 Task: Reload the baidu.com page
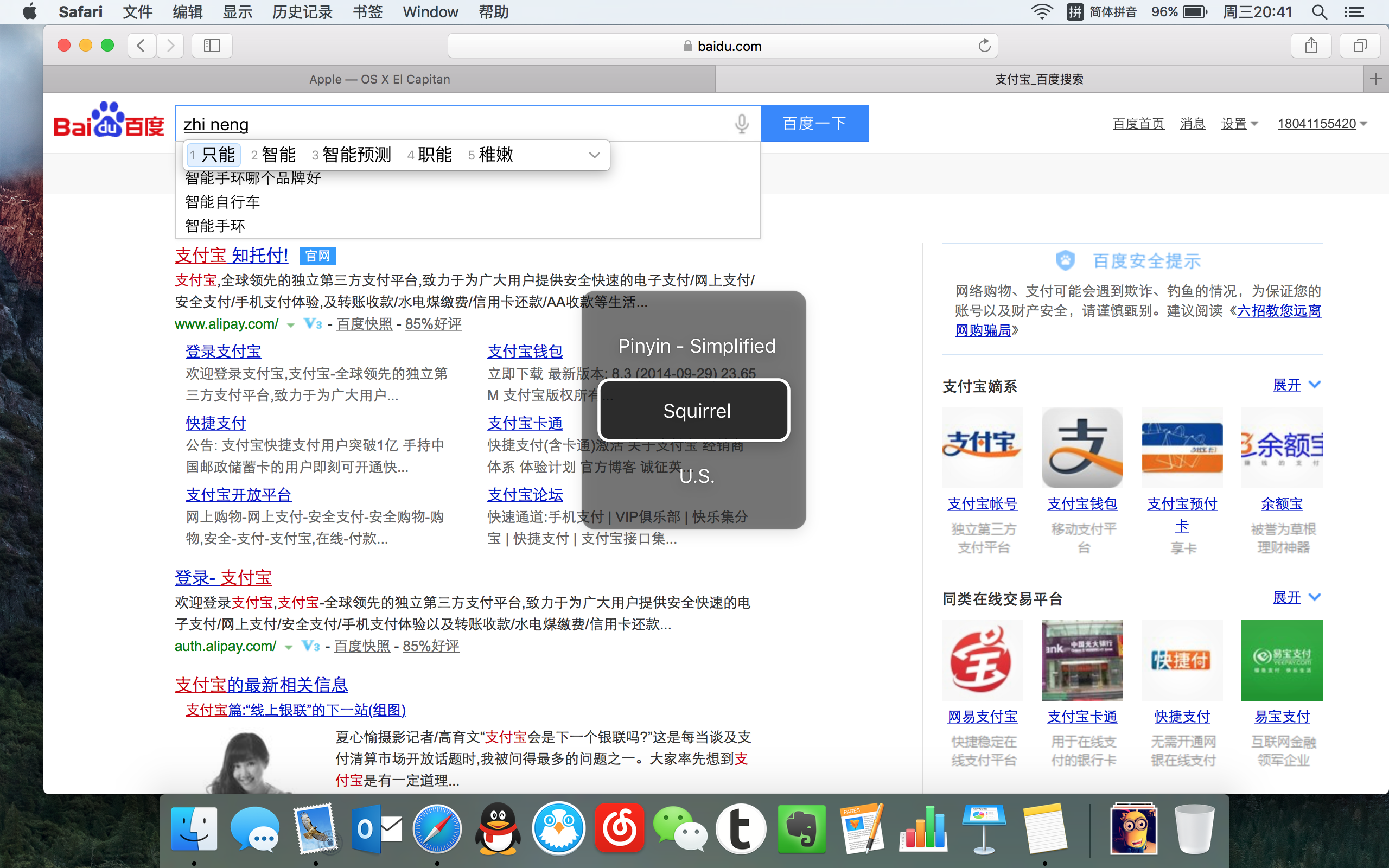click(x=984, y=46)
